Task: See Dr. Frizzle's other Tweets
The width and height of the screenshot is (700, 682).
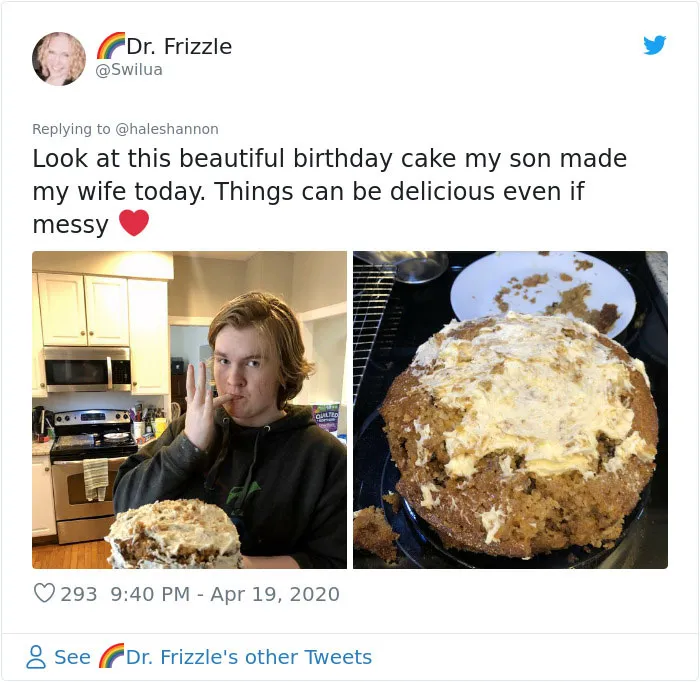Action: click(x=213, y=657)
